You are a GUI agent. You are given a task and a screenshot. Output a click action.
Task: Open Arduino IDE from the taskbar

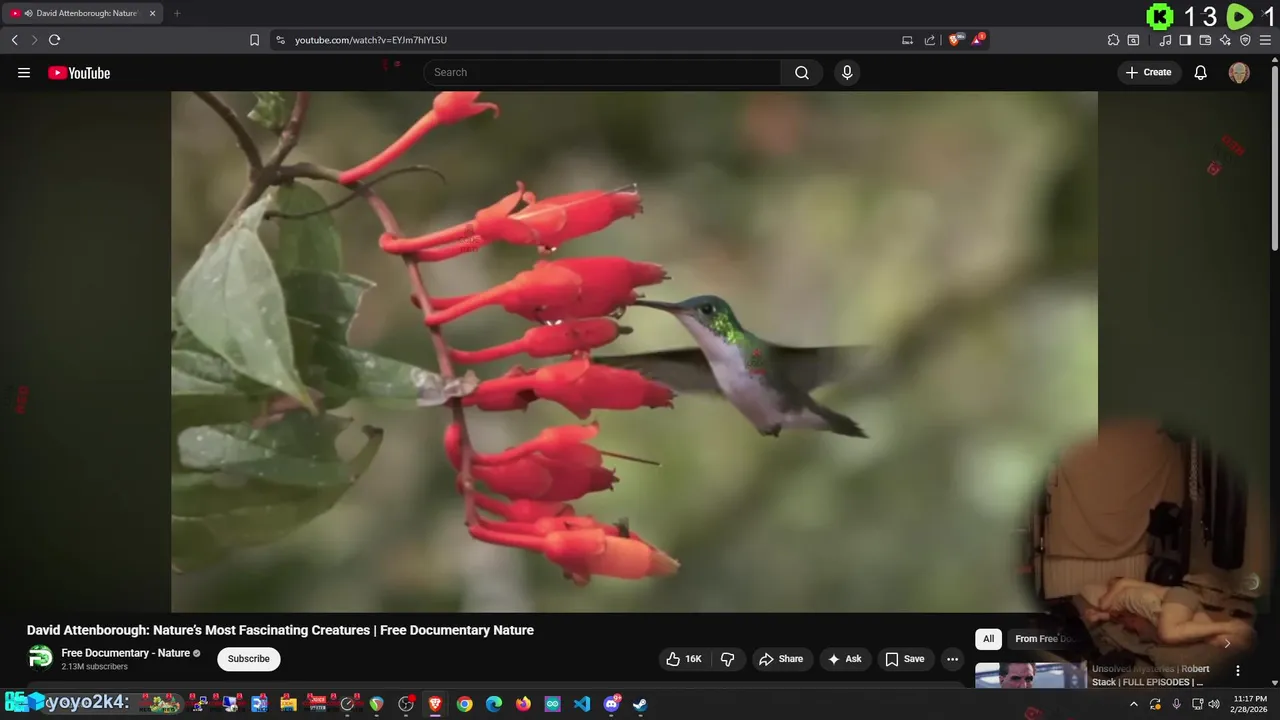553,704
